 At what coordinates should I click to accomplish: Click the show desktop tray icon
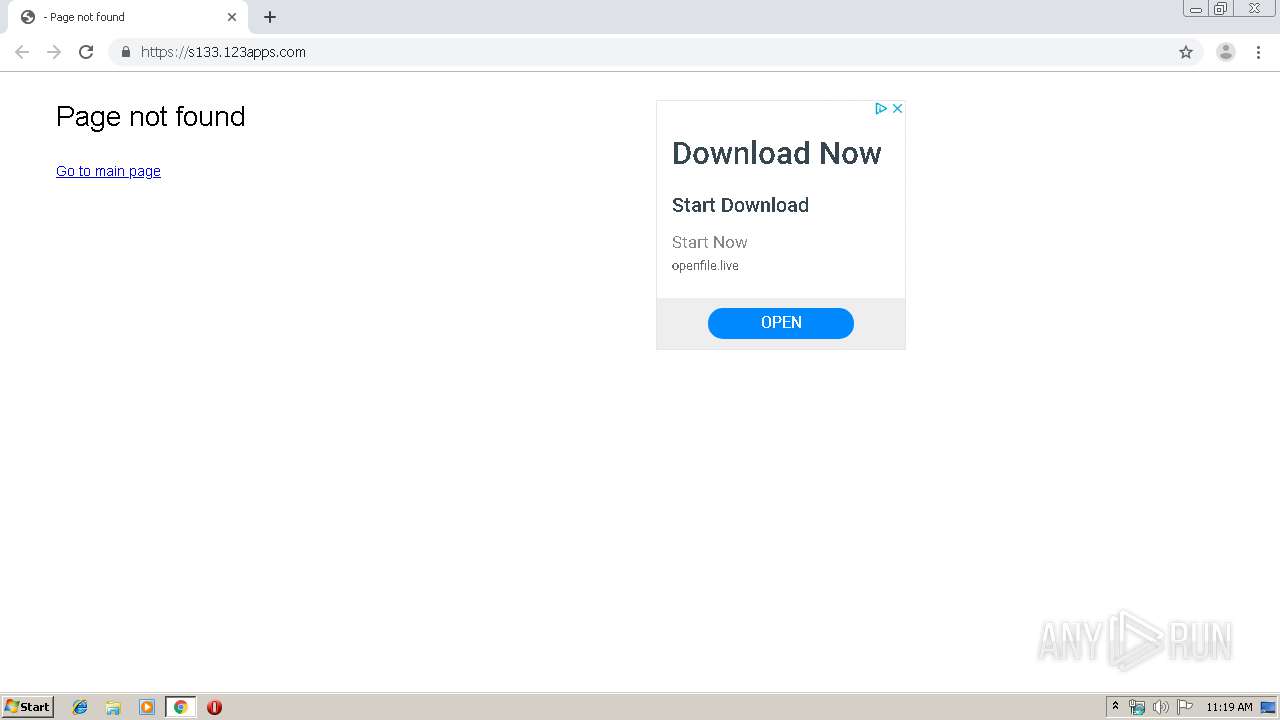(x=1268, y=707)
